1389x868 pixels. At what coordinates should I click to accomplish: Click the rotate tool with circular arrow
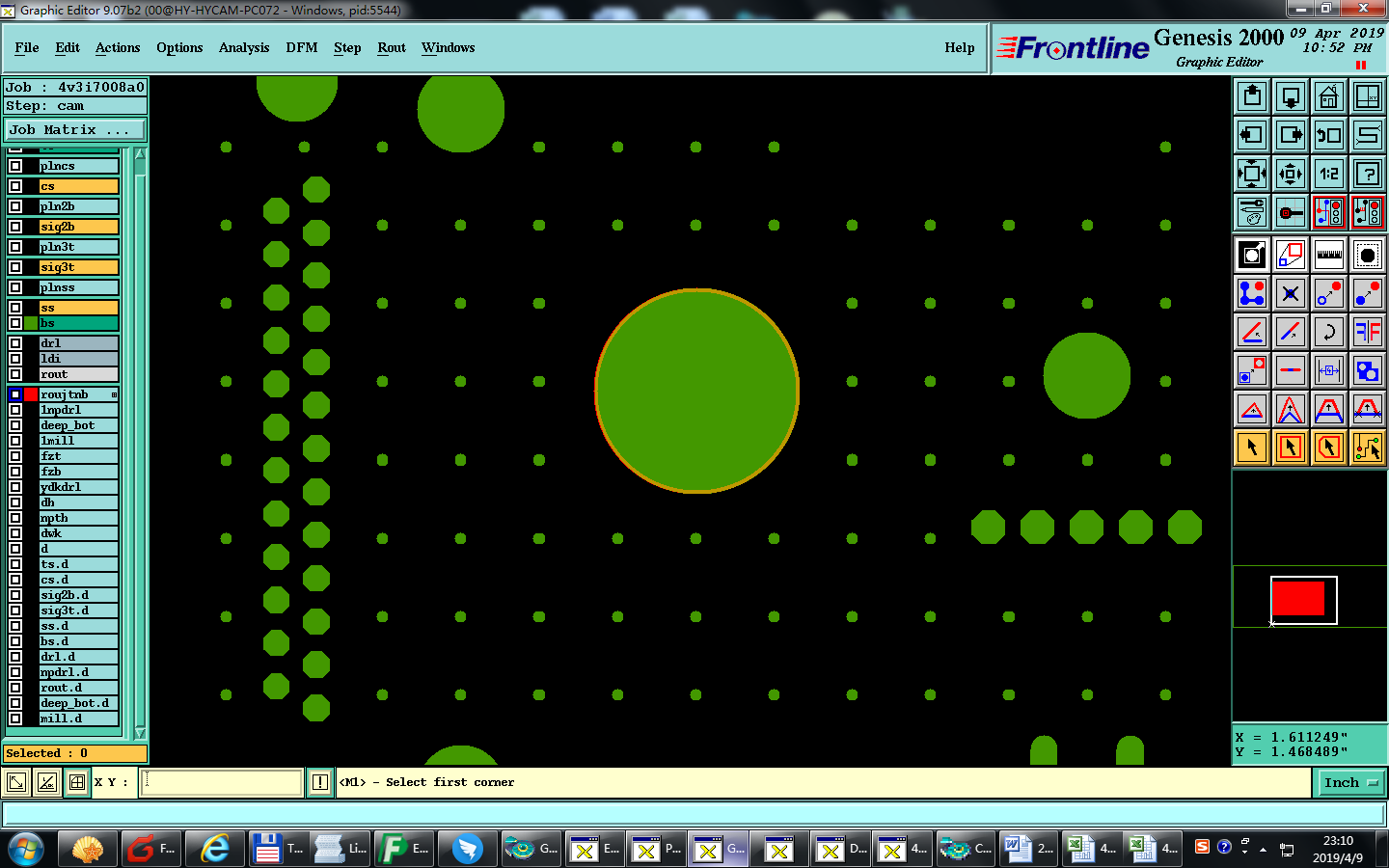tap(1329, 332)
